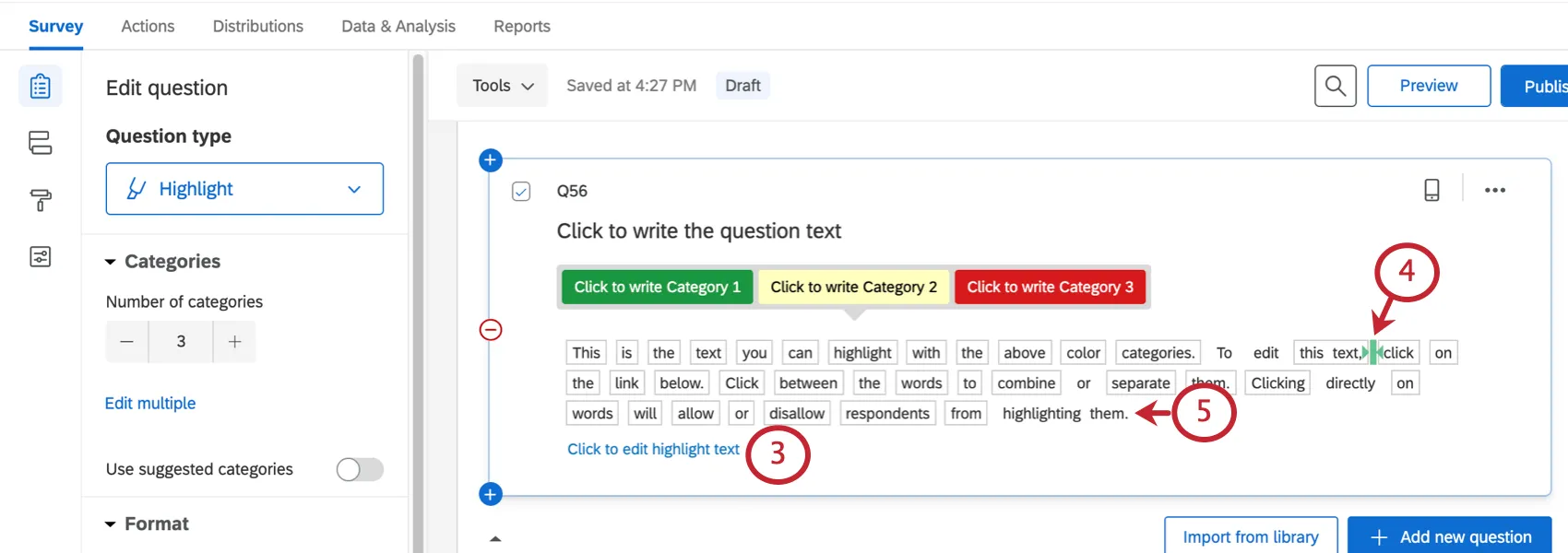Toggle Use suggested categories switch
Screen dimensions: 1568x553
[x=360, y=469]
